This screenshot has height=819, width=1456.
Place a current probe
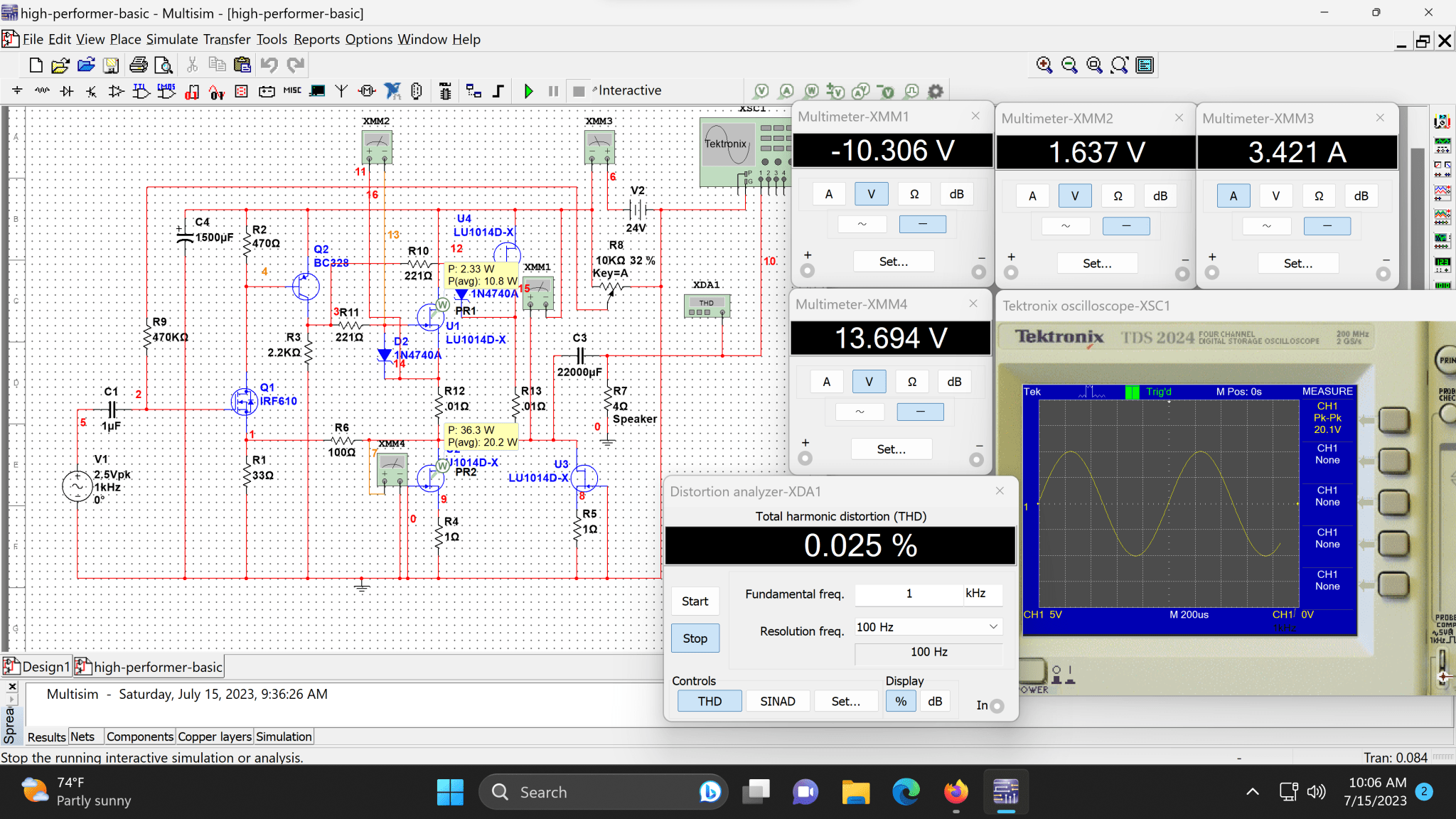pyautogui.click(x=786, y=91)
